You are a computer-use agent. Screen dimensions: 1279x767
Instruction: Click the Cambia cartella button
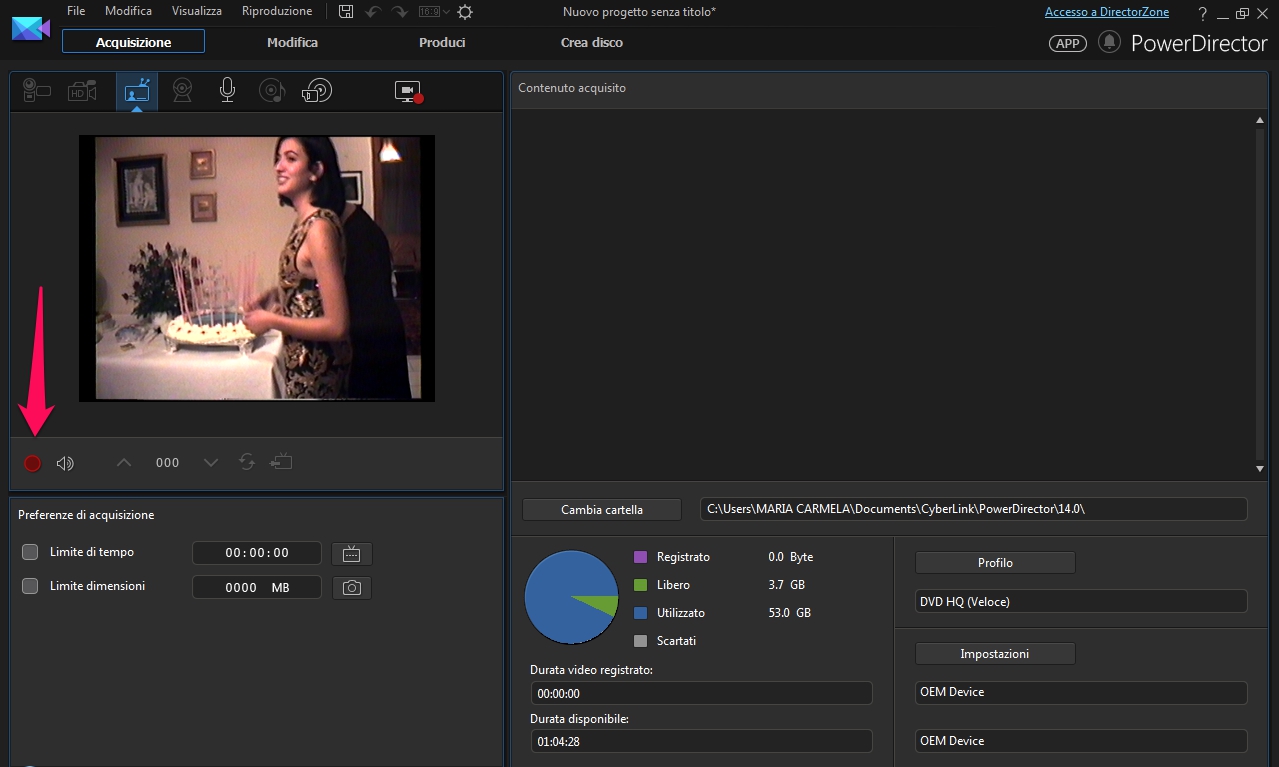[x=601, y=509]
